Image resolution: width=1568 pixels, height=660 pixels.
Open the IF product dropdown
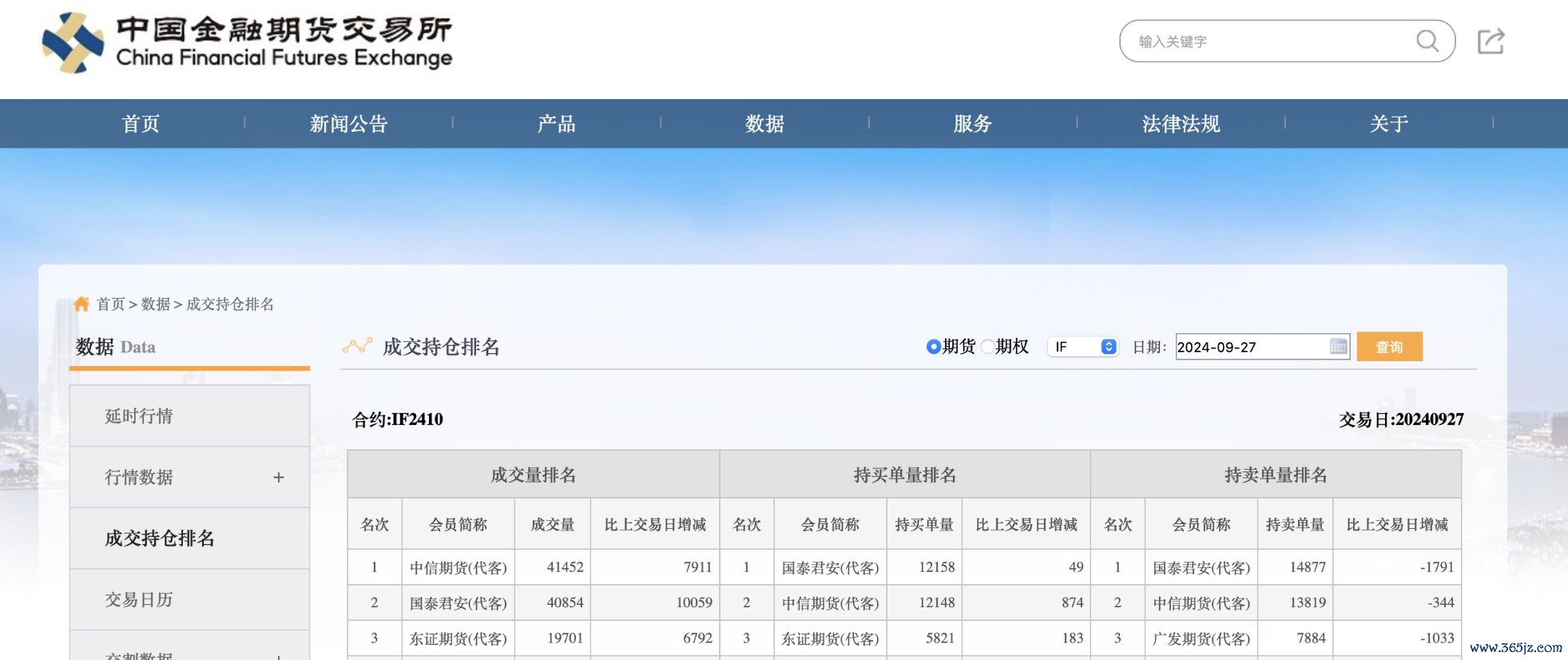click(1082, 346)
